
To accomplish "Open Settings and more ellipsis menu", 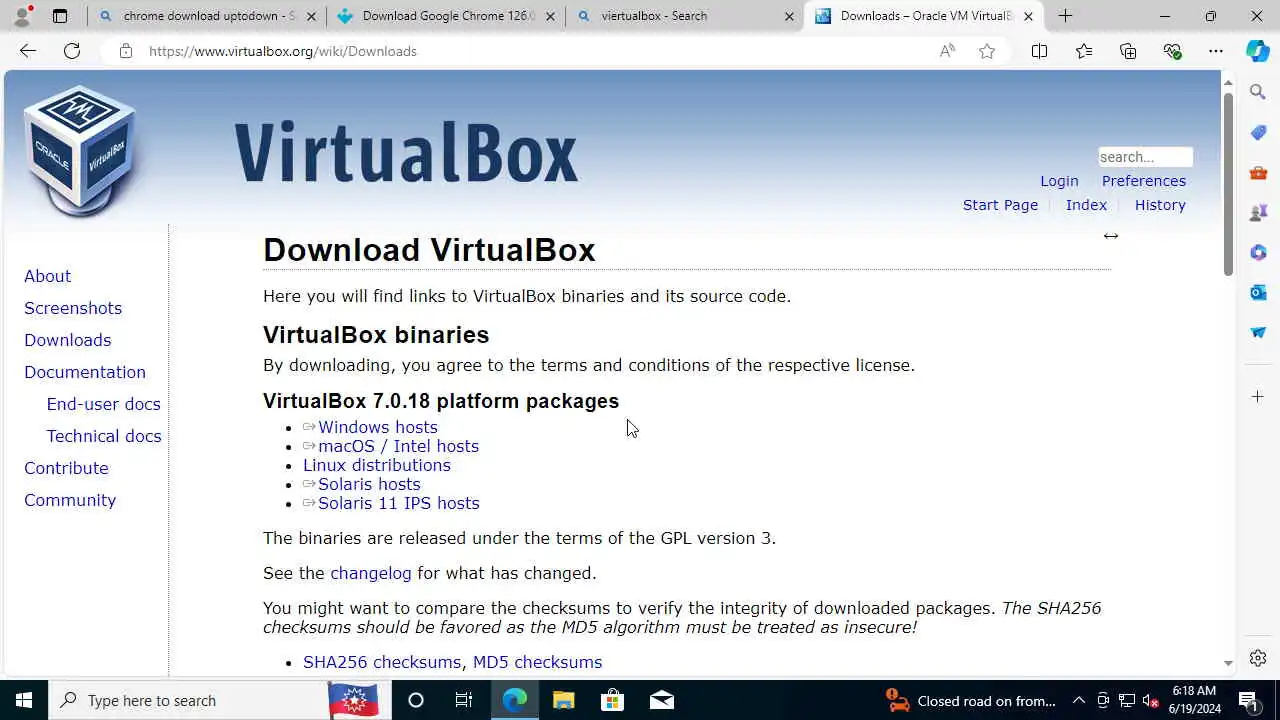I will point(1216,51).
